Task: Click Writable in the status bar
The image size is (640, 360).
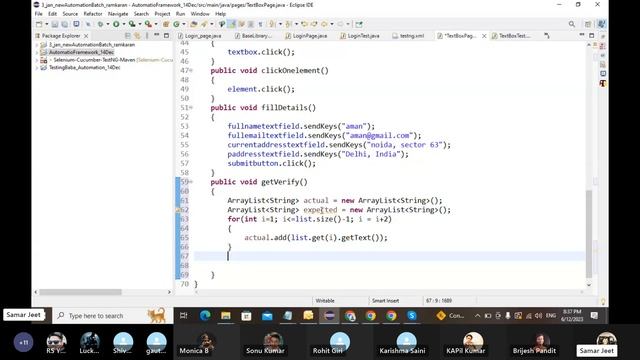Action: point(325,301)
